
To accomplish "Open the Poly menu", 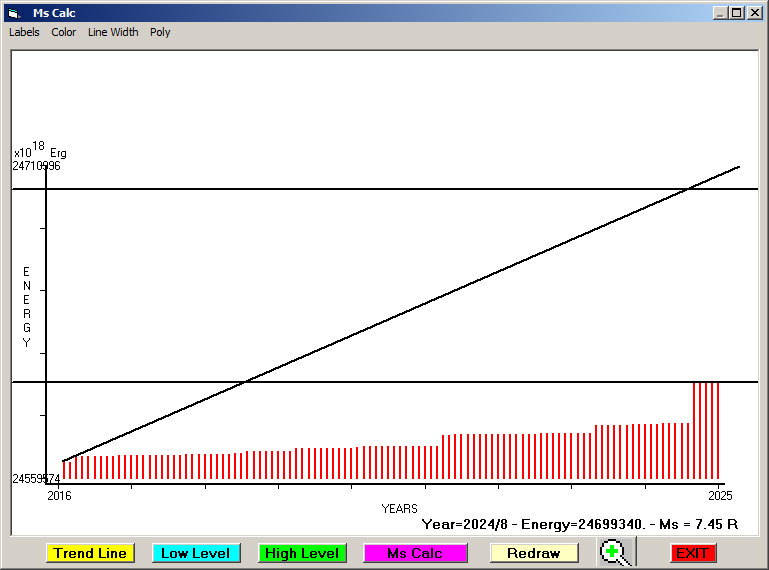I will pyautogui.click(x=160, y=32).
